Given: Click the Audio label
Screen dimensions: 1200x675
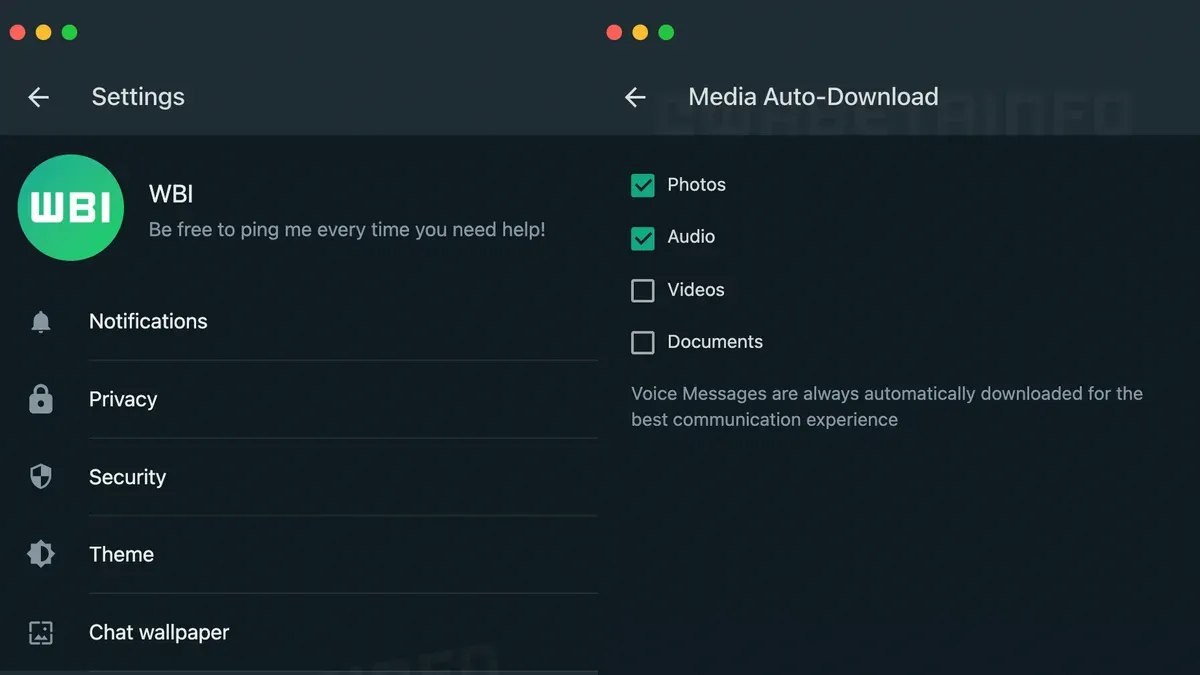Looking at the screenshot, I should click(692, 237).
